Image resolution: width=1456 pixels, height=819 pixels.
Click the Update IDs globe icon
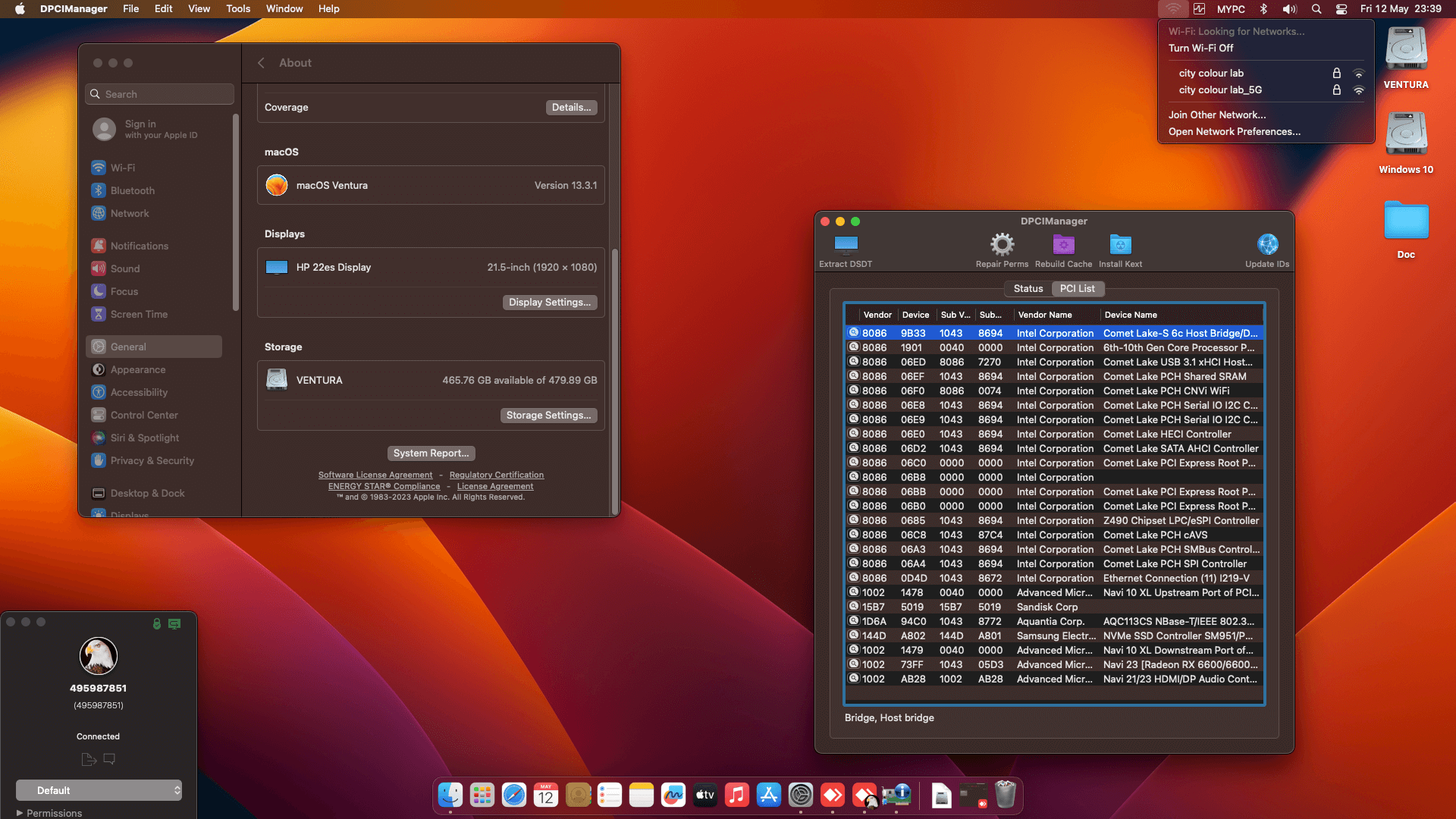[x=1267, y=244]
